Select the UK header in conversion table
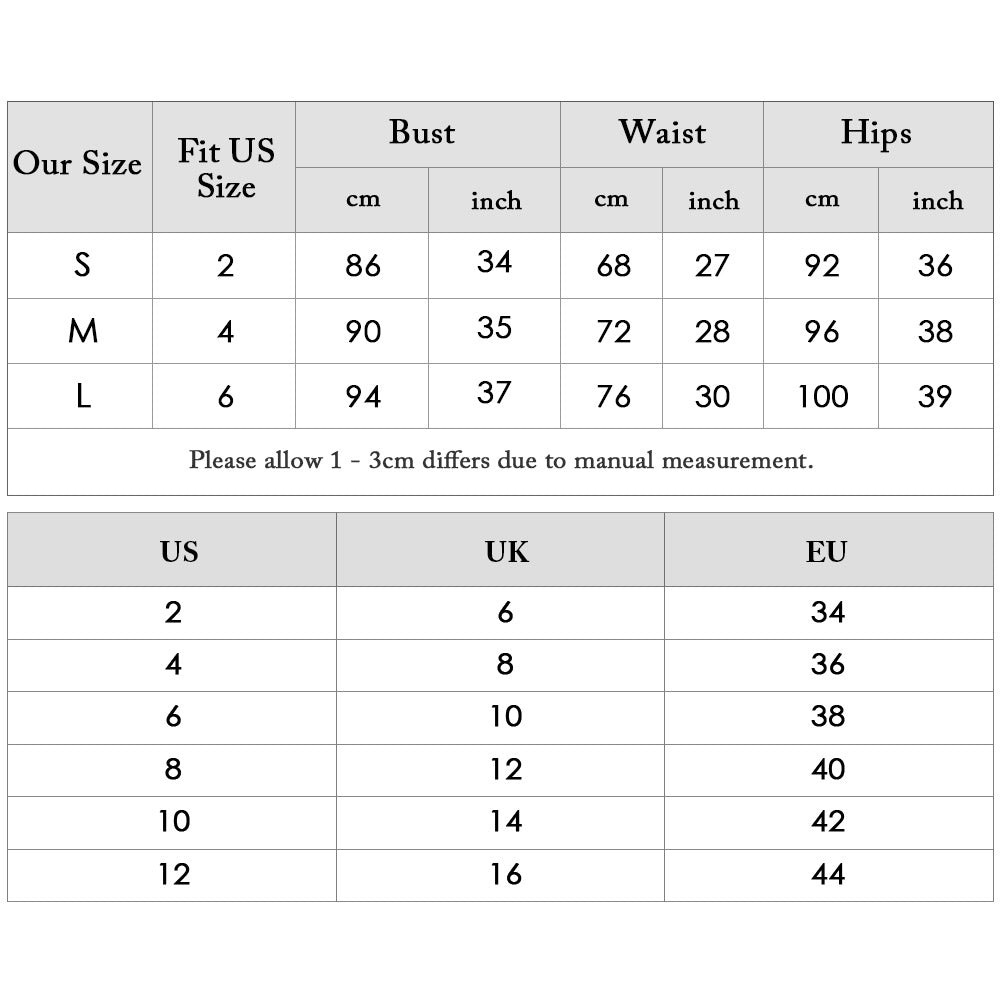This screenshot has width=1000, height=1000. click(506, 551)
